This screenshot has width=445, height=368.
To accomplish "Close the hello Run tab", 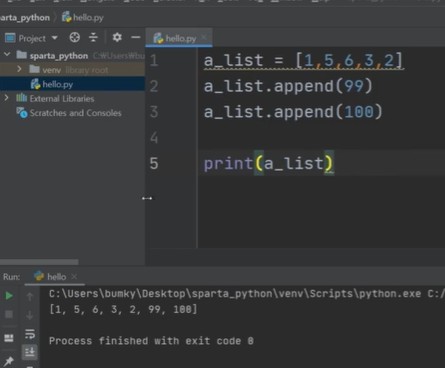I will (74, 276).
